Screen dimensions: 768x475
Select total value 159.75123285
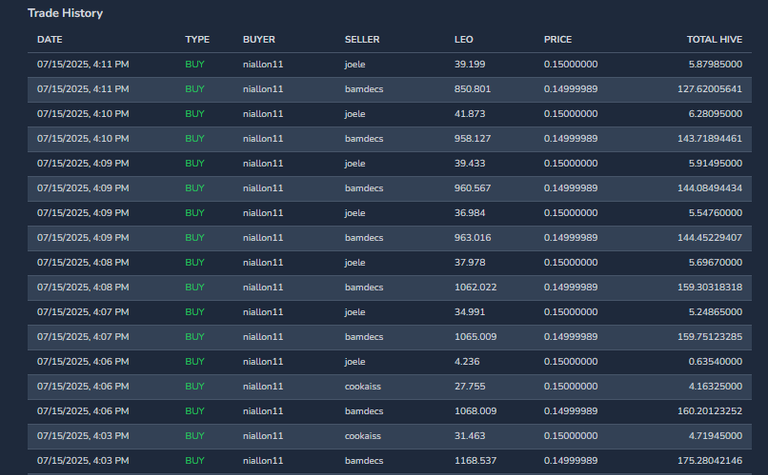coord(710,337)
